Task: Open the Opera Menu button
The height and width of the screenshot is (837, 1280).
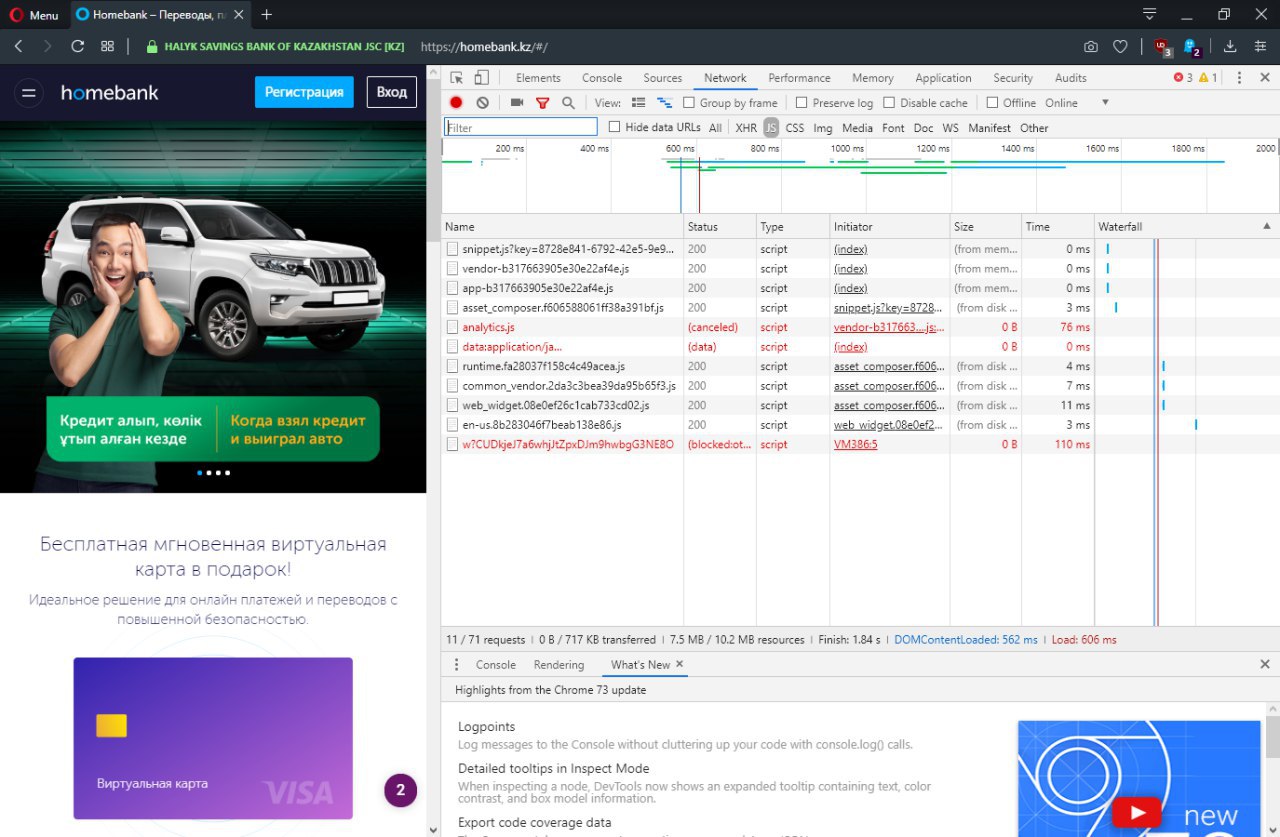Action: 35,15
